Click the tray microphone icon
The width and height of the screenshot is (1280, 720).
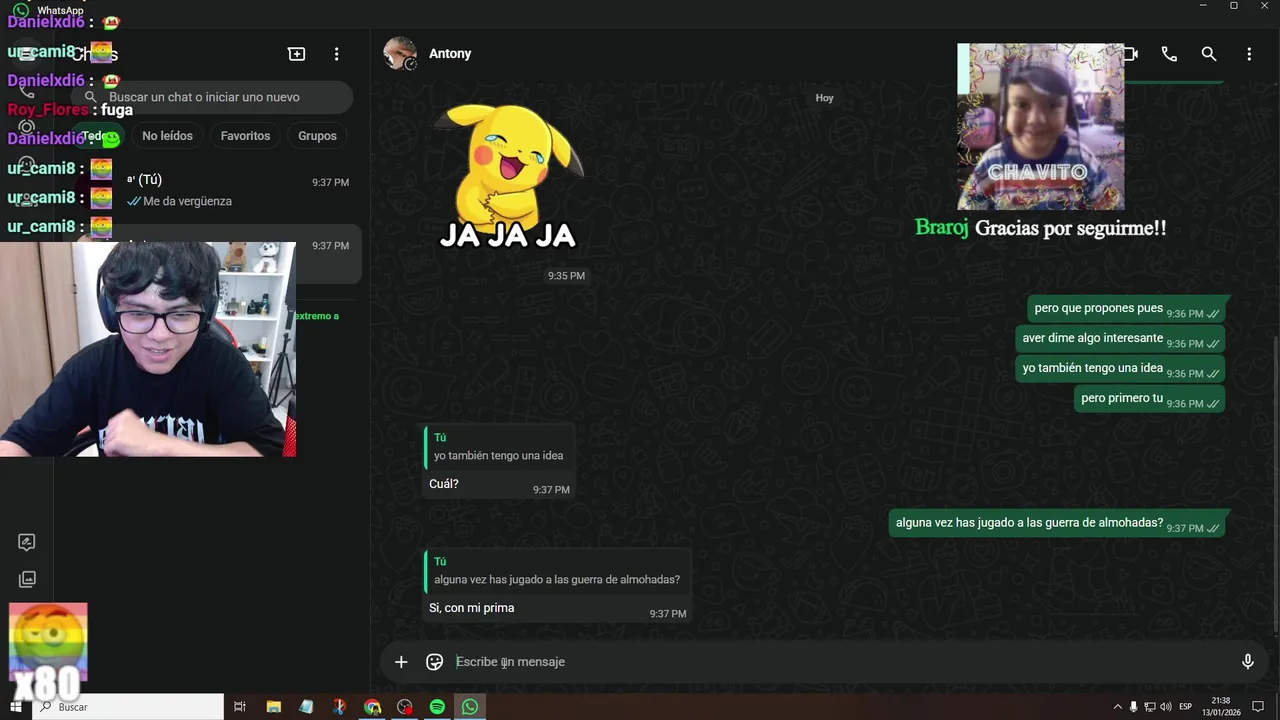click(1134, 707)
